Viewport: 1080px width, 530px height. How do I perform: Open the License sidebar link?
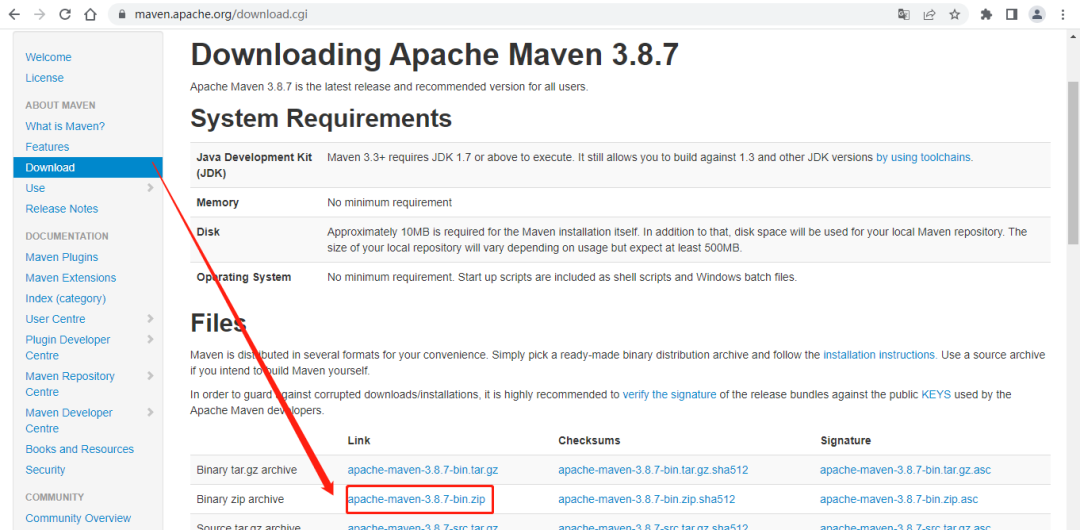[x=44, y=78]
